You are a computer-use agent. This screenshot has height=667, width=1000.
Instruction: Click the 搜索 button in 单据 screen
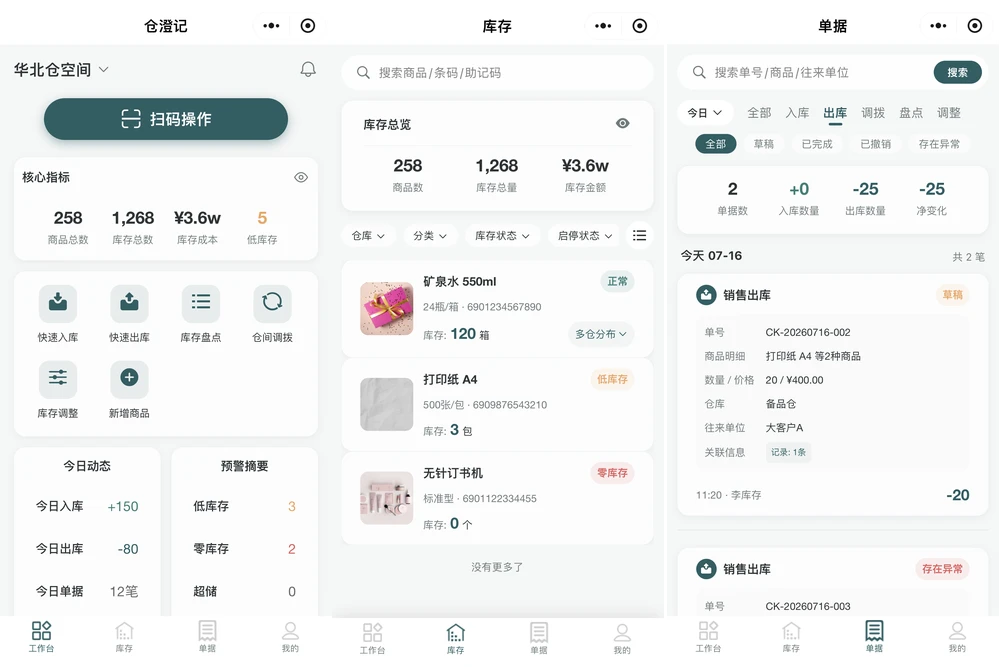pos(957,73)
